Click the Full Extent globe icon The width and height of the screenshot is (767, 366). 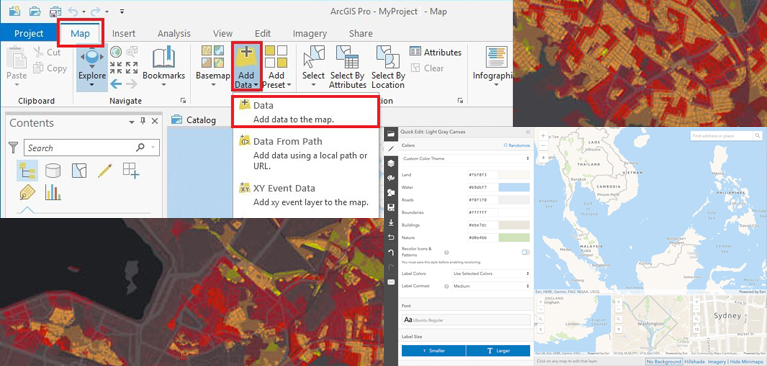point(116,52)
